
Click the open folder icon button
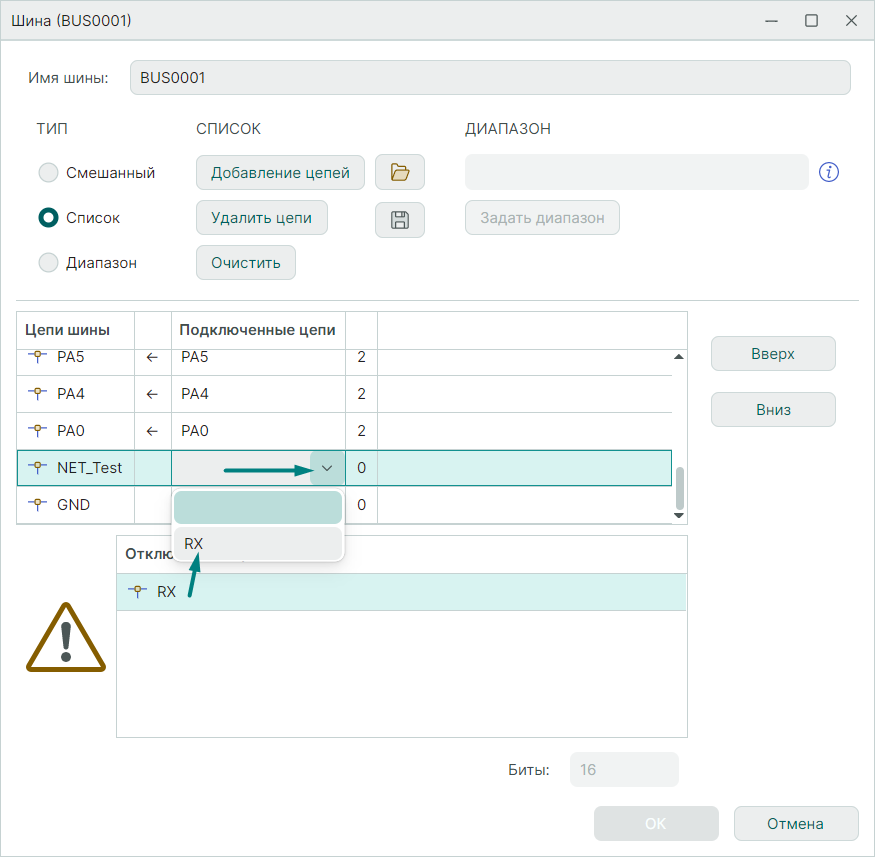(400, 173)
